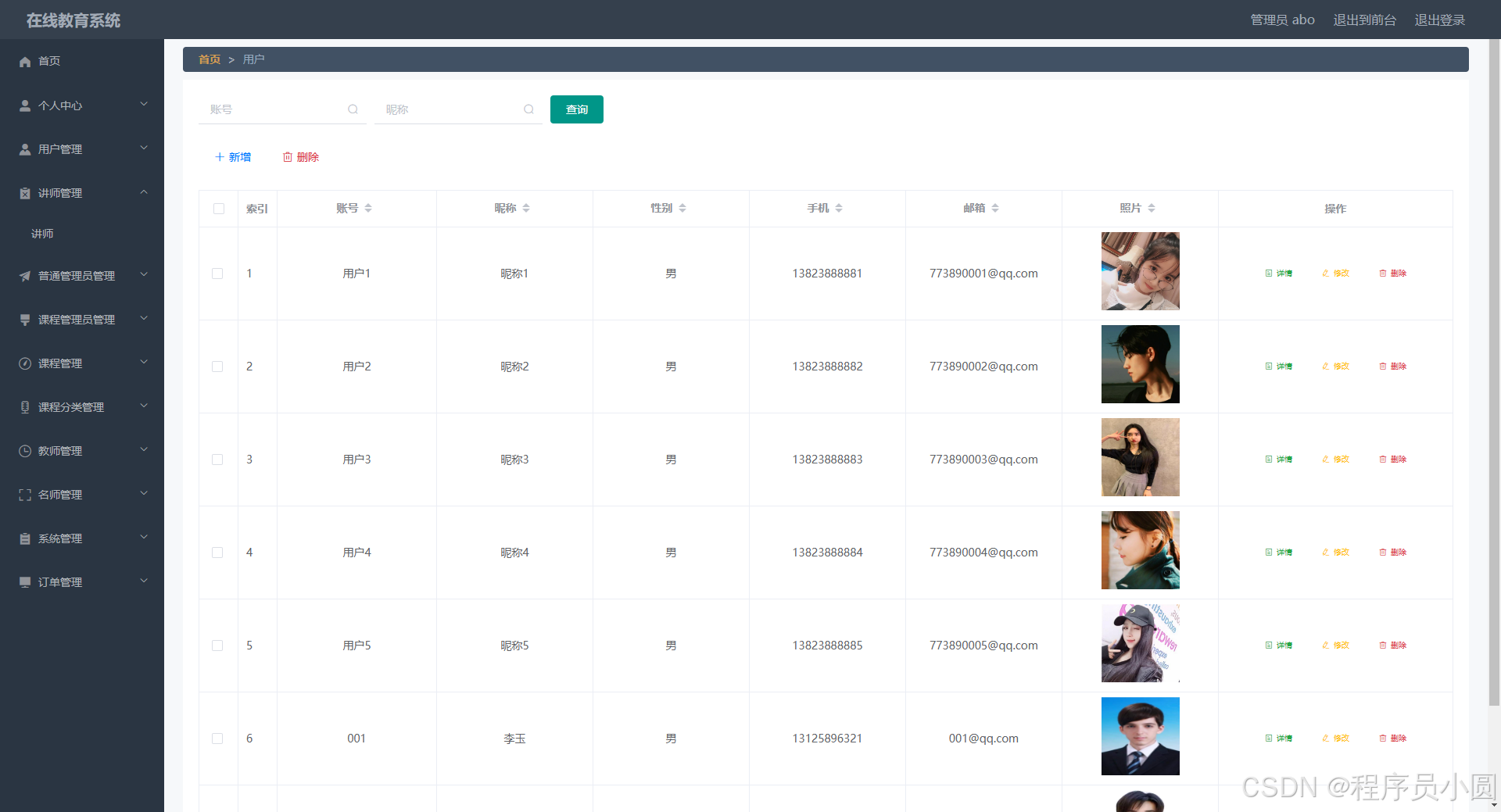Viewport: 1501px width, 812px height.
Task: Sort 性别 column using sort arrows
Action: pyautogui.click(x=682, y=208)
